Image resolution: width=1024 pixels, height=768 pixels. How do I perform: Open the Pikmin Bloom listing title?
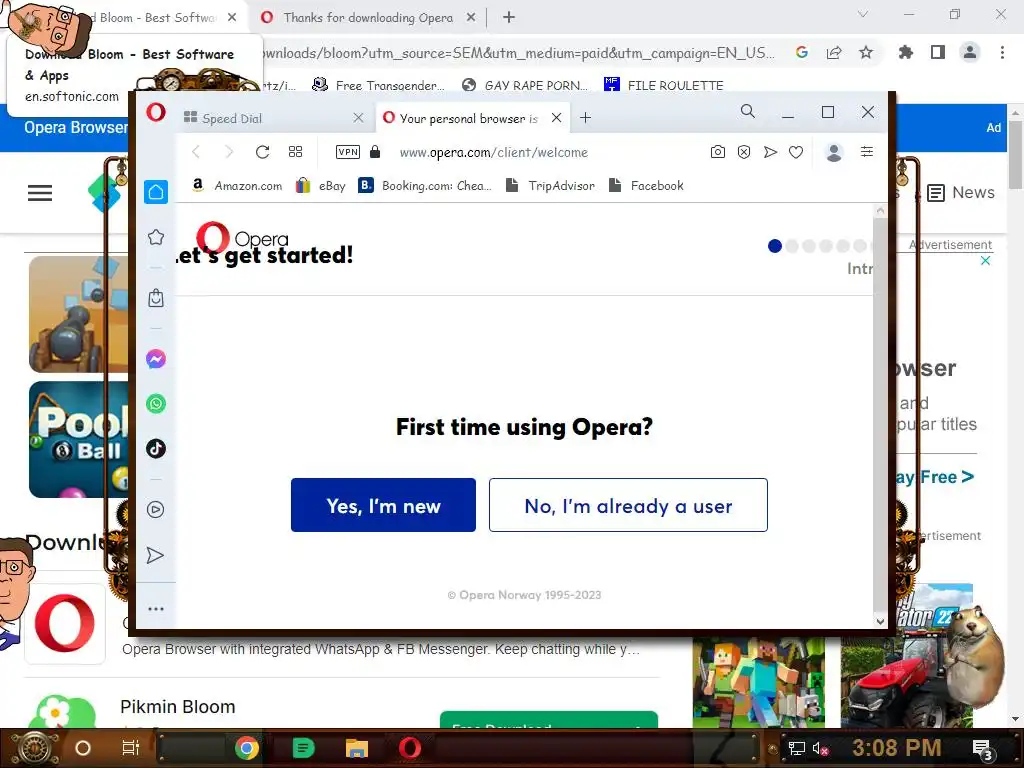tap(178, 707)
